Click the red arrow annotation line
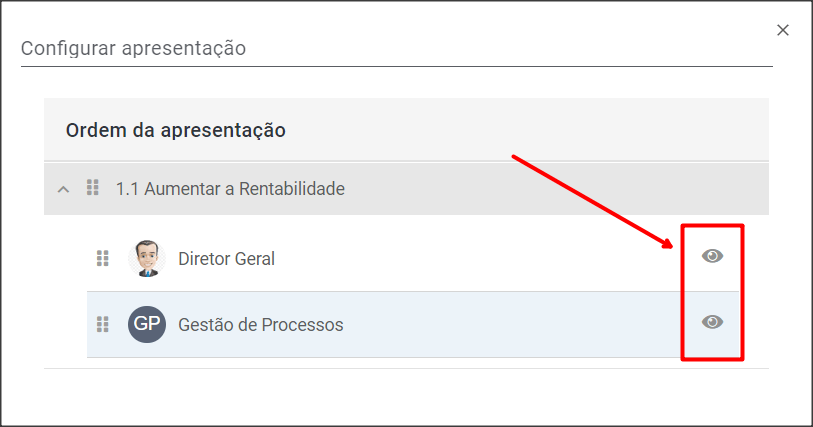 pos(590,200)
